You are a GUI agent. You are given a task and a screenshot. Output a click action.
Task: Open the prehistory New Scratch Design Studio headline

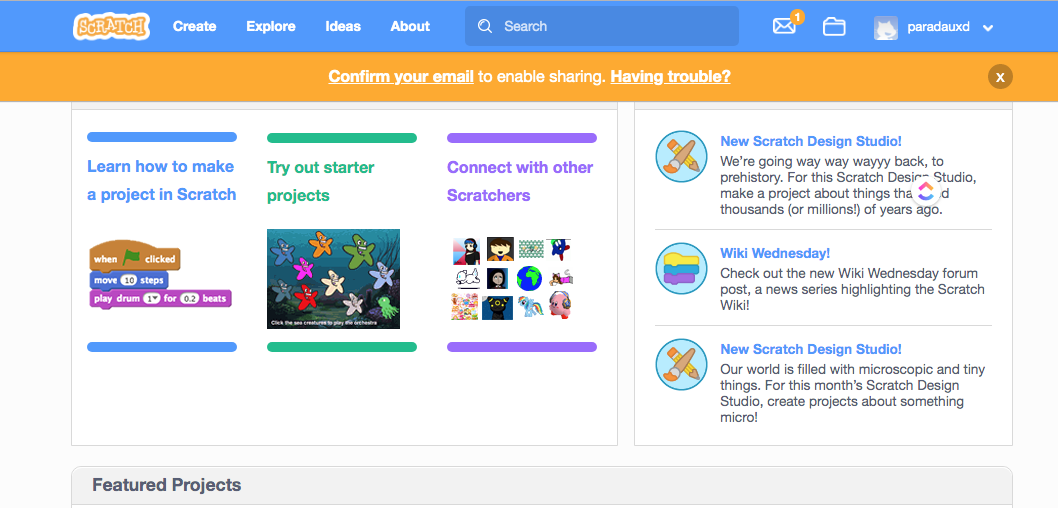(810, 141)
